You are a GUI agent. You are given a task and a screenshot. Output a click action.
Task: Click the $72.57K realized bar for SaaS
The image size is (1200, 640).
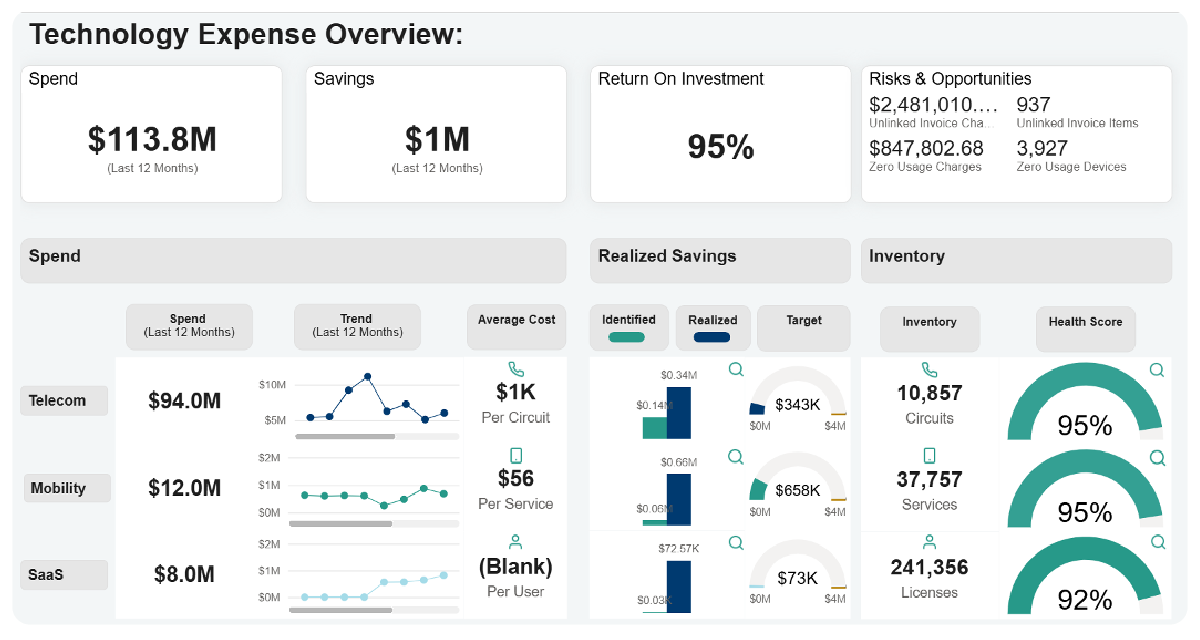(679, 586)
